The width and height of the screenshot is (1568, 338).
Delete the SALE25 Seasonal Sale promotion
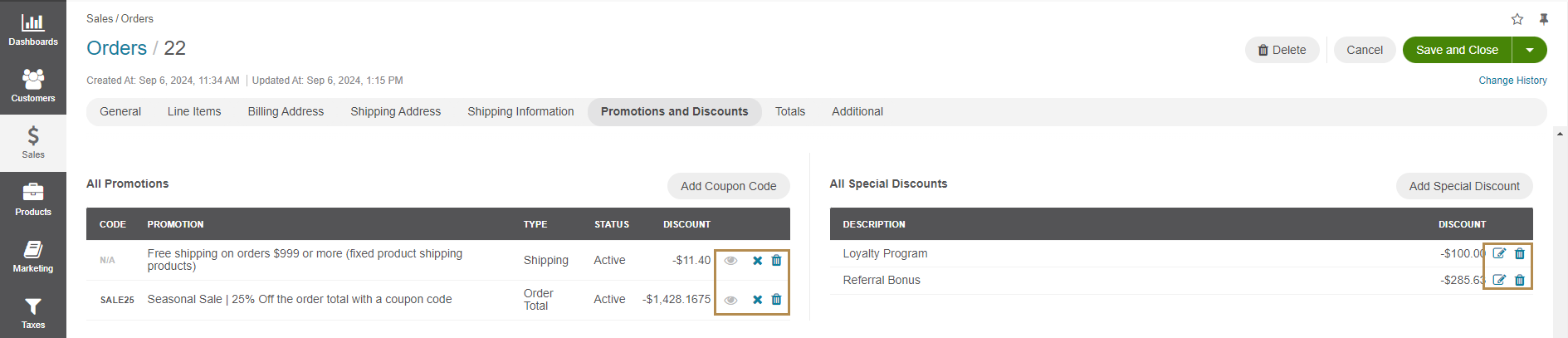[776, 300]
